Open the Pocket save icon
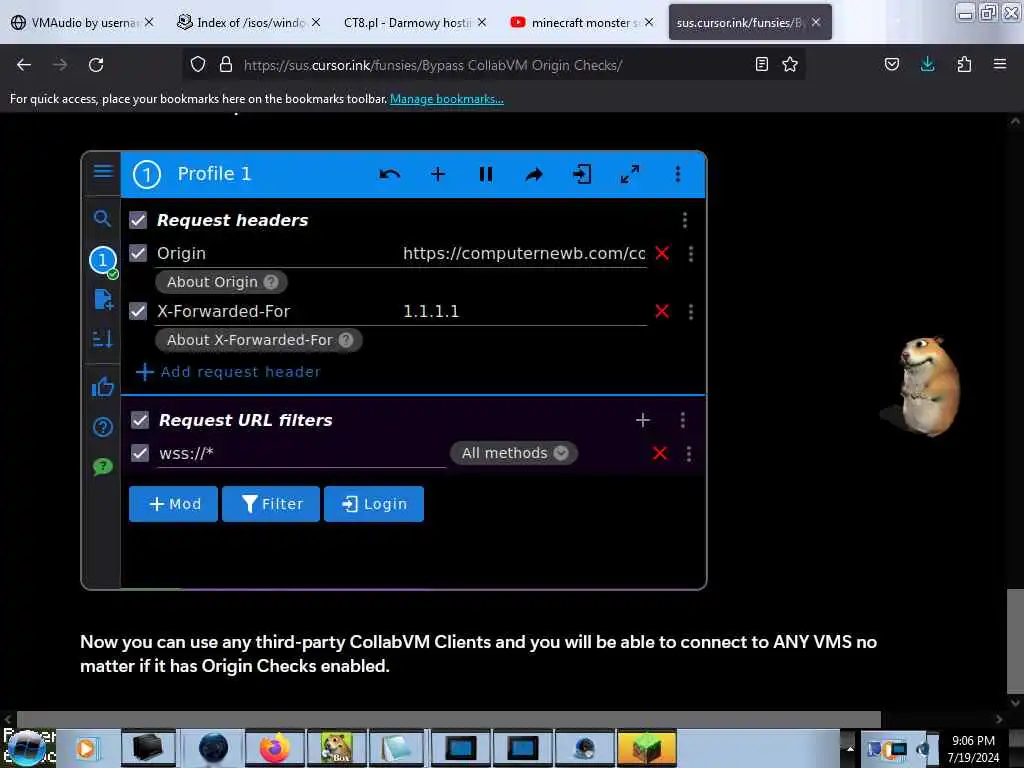 (x=891, y=64)
